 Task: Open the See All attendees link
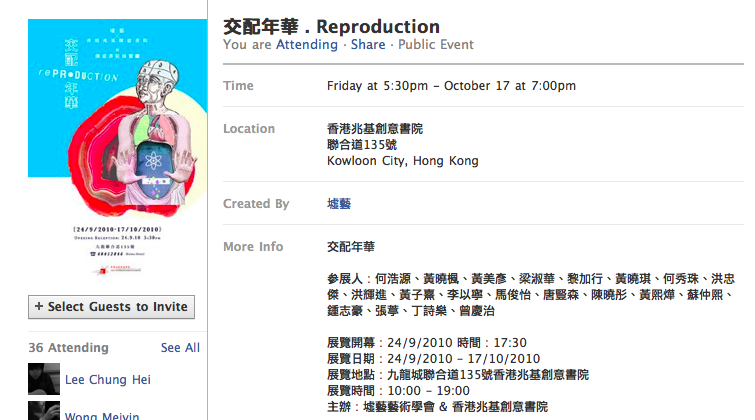[180, 348]
